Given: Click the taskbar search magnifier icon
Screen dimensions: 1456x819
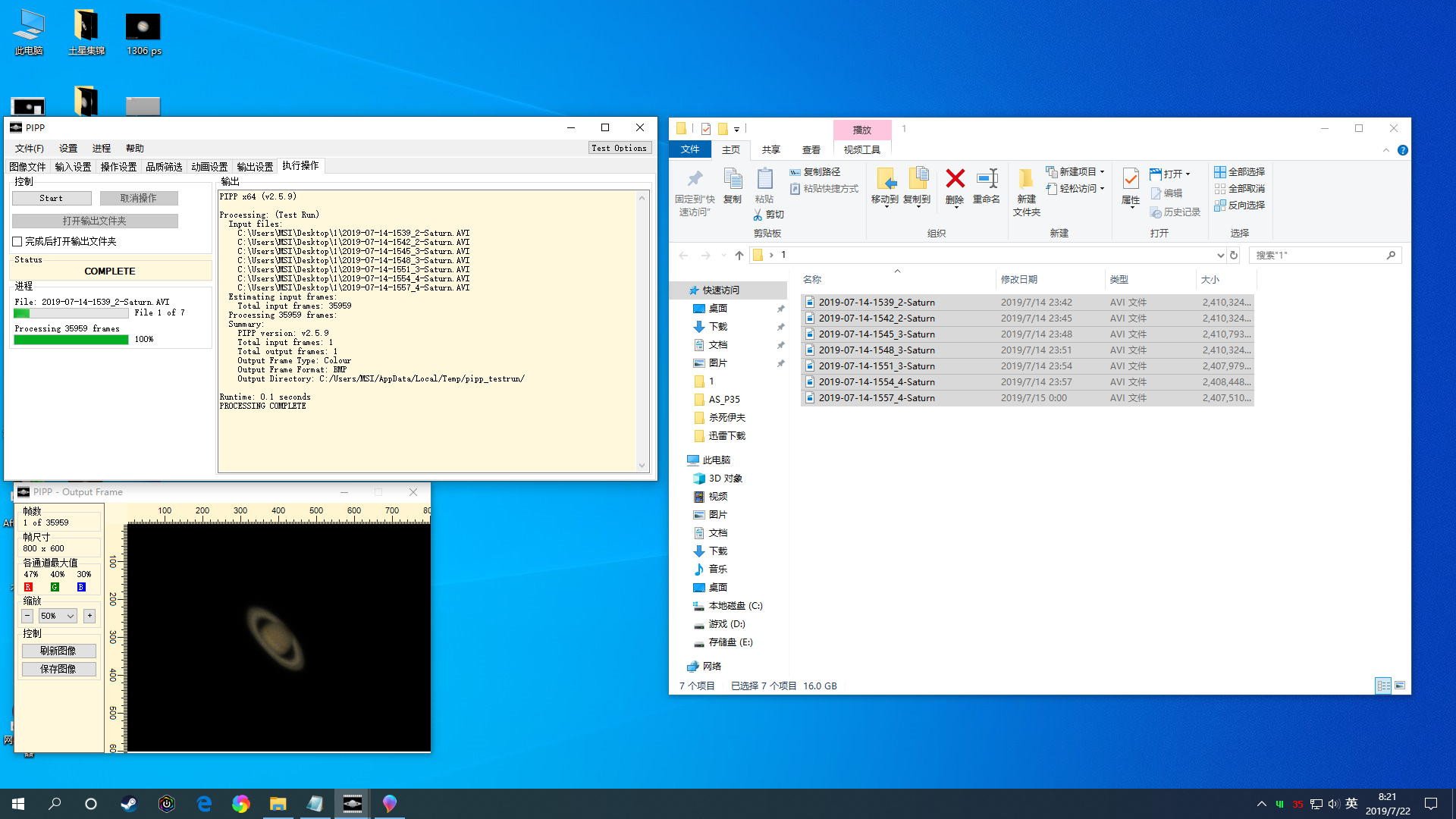Looking at the screenshot, I should 55,804.
